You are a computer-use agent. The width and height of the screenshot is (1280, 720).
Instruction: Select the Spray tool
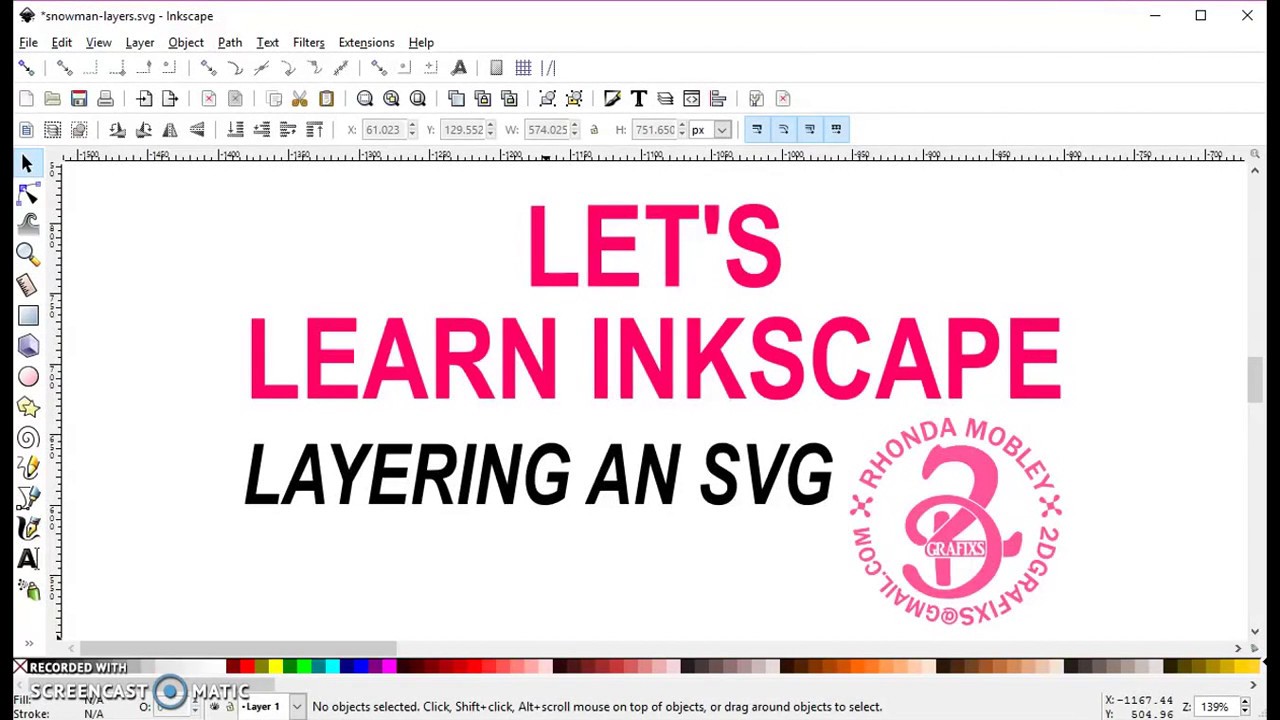27,590
